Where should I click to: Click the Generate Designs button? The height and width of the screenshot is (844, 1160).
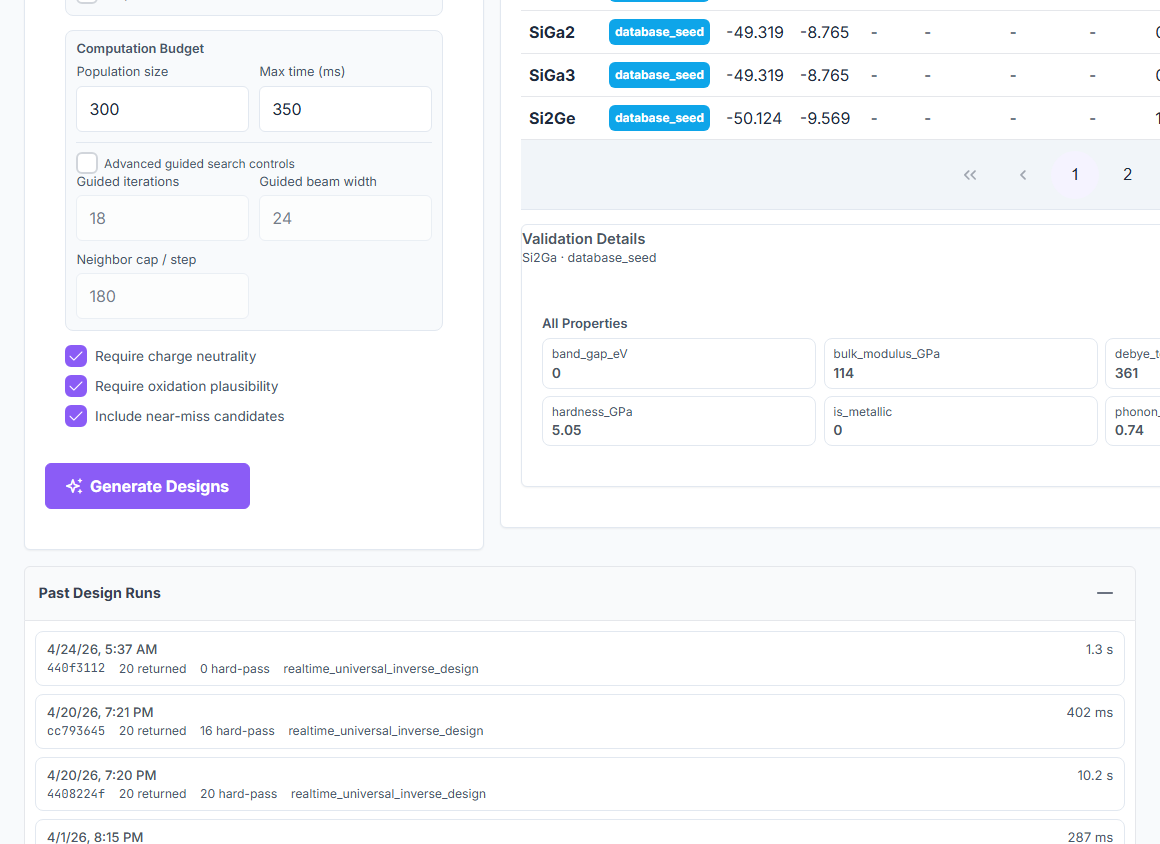click(147, 486)
